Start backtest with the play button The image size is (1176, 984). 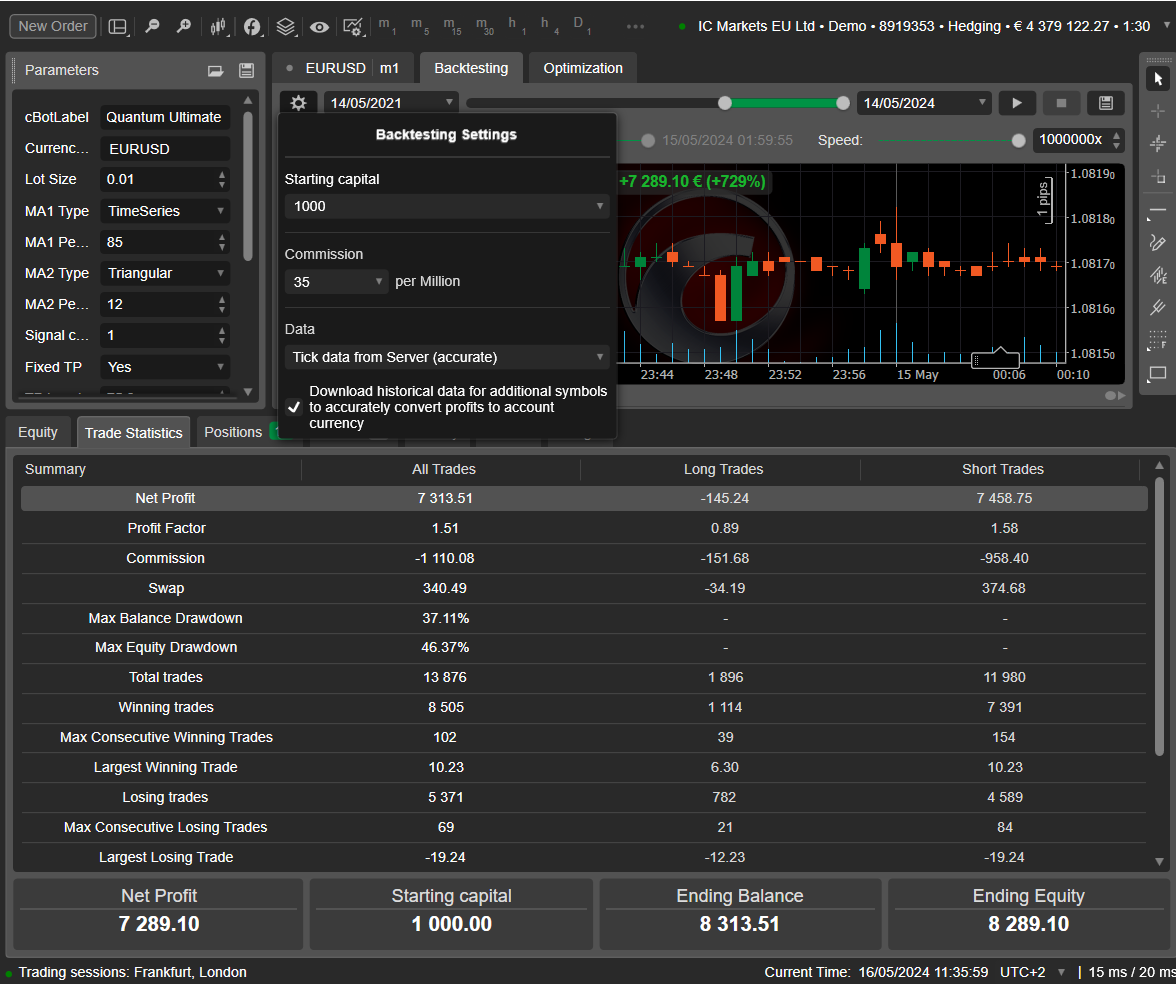(1017, 103)
